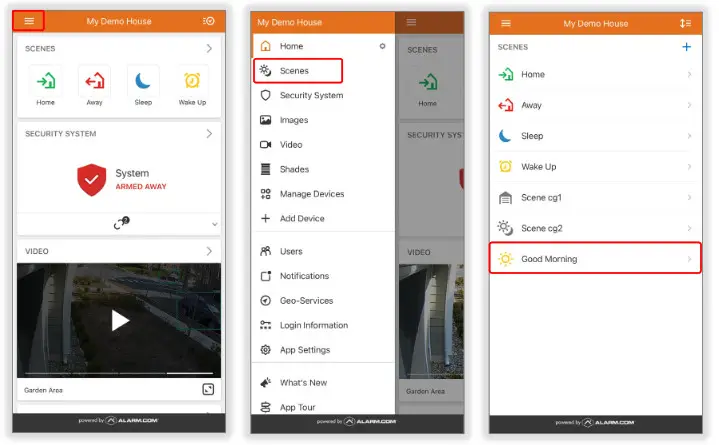
Task: Tap the red Away icon in Scenes list
Action: tap(506, 105)
